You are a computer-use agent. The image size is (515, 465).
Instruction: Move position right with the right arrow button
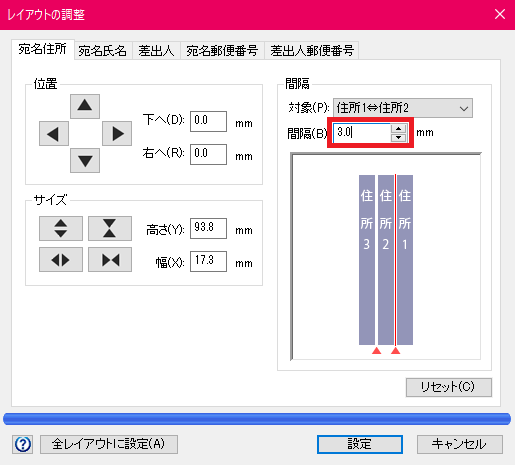coord(117,134)
